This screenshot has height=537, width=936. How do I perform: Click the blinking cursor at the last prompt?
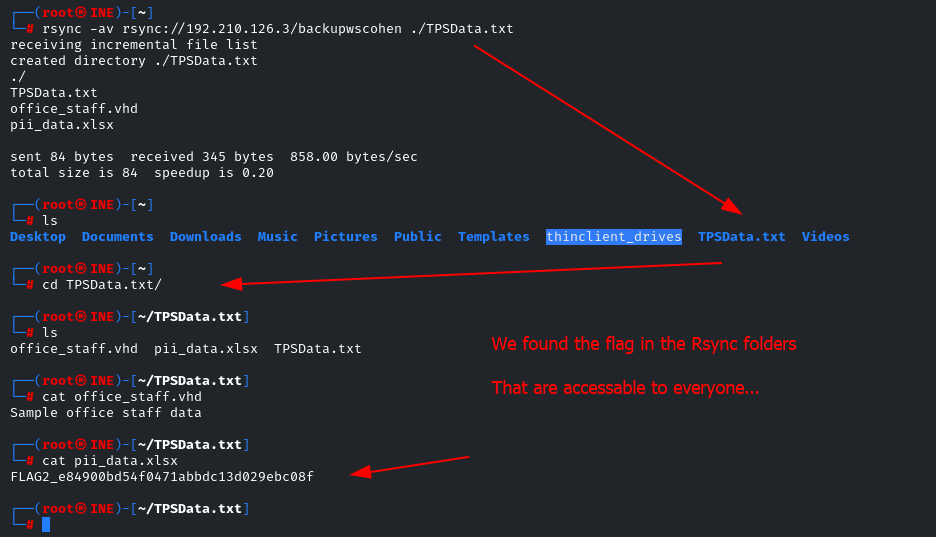click(x=46, y=524)
